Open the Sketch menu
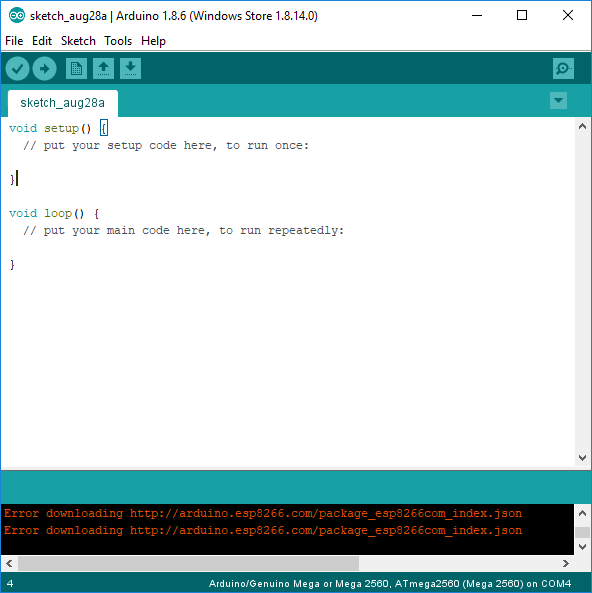 (x=78, y=41)
